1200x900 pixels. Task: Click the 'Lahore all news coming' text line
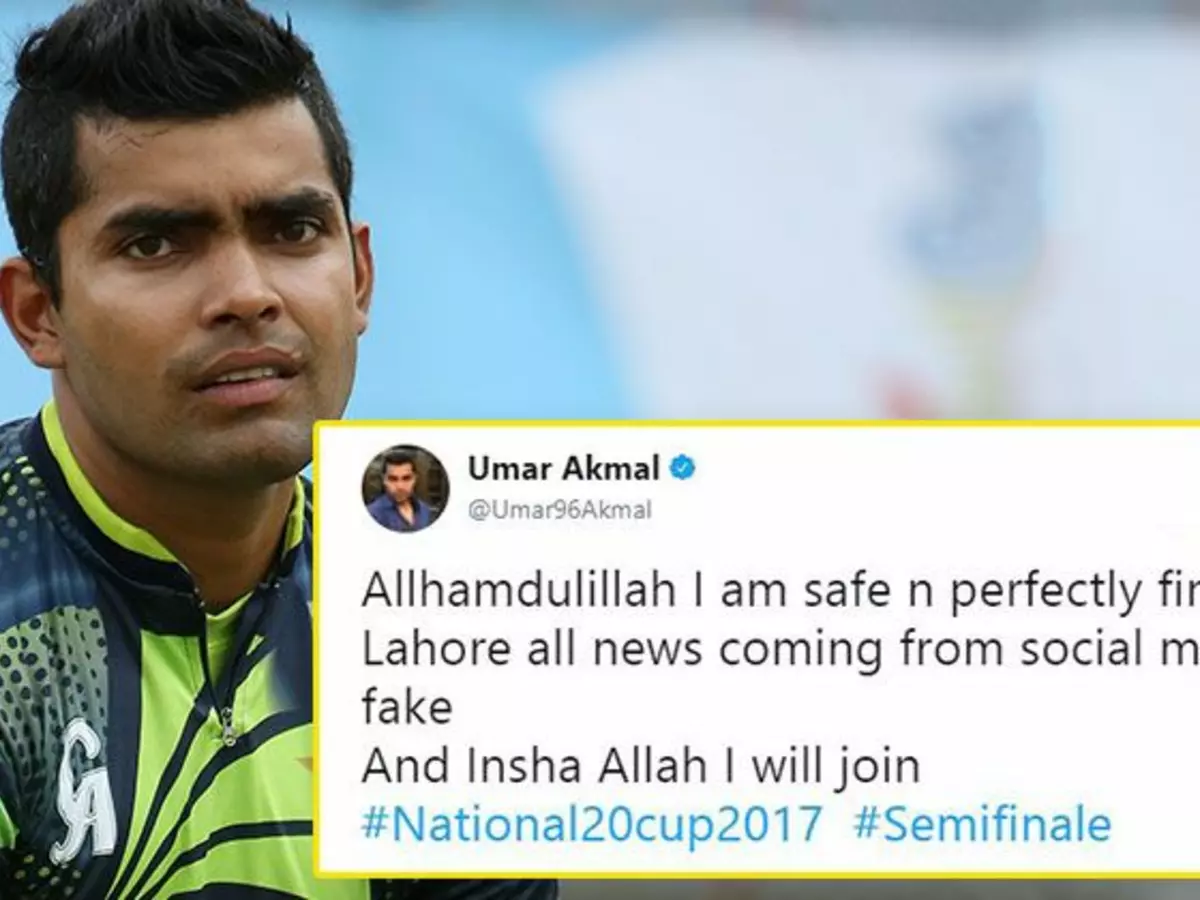(x=780, y=651)
